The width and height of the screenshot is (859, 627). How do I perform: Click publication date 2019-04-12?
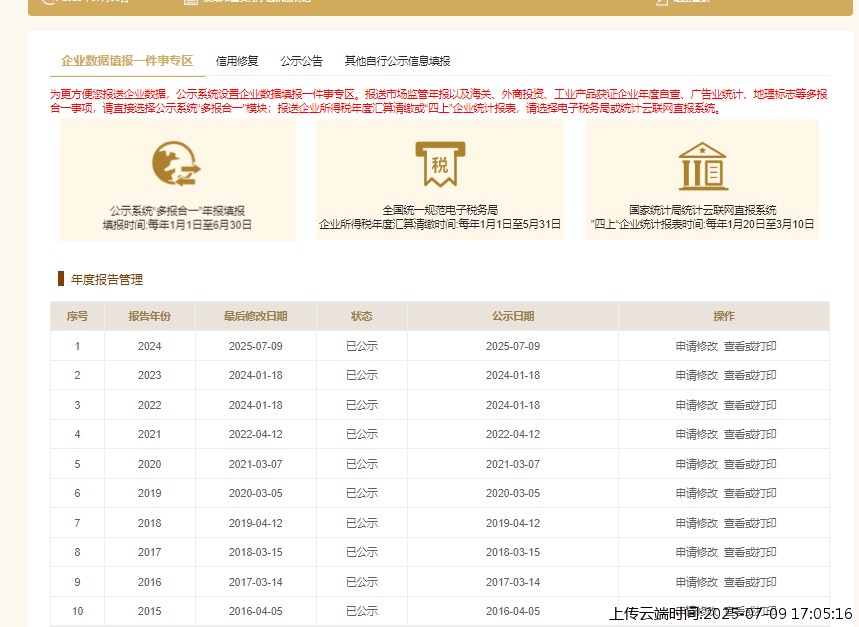click(513, 524)
